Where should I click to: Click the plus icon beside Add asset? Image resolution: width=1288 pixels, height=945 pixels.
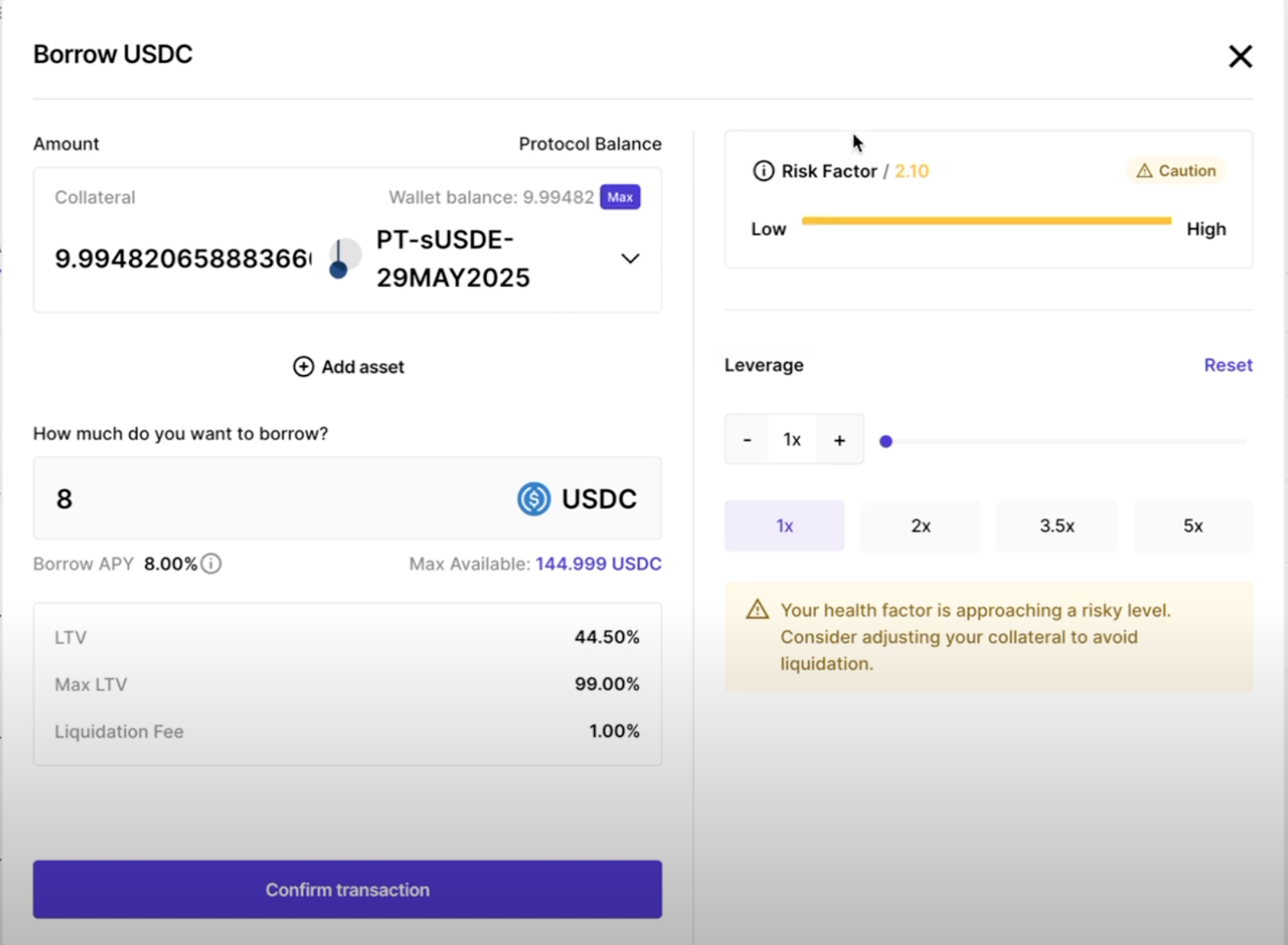(x=303, y=367)
